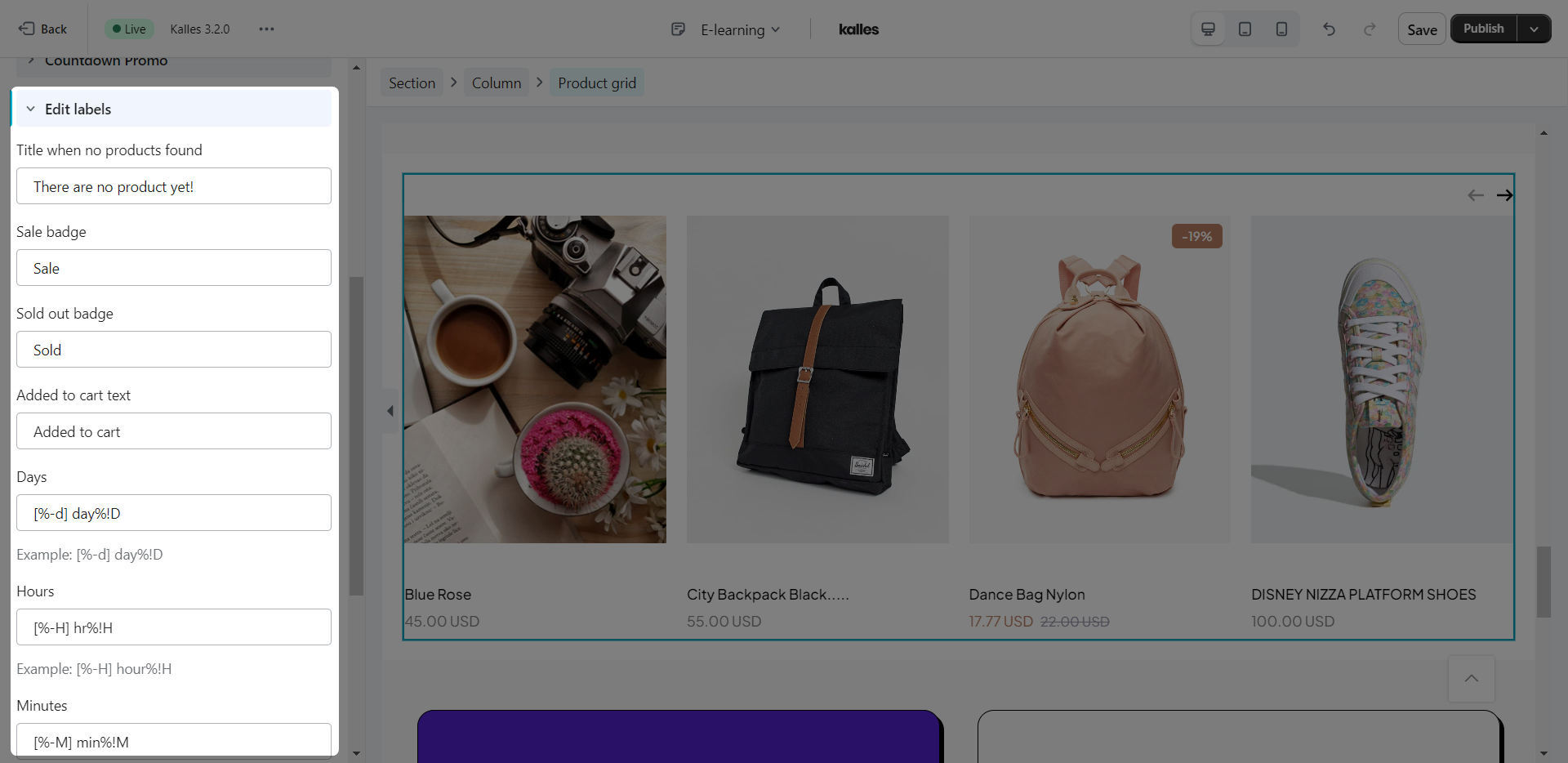Image resolution: width=1568 pixels, height=763 pixels.
Task: Click the kalles store logo
Action: [x=858, y=29]
